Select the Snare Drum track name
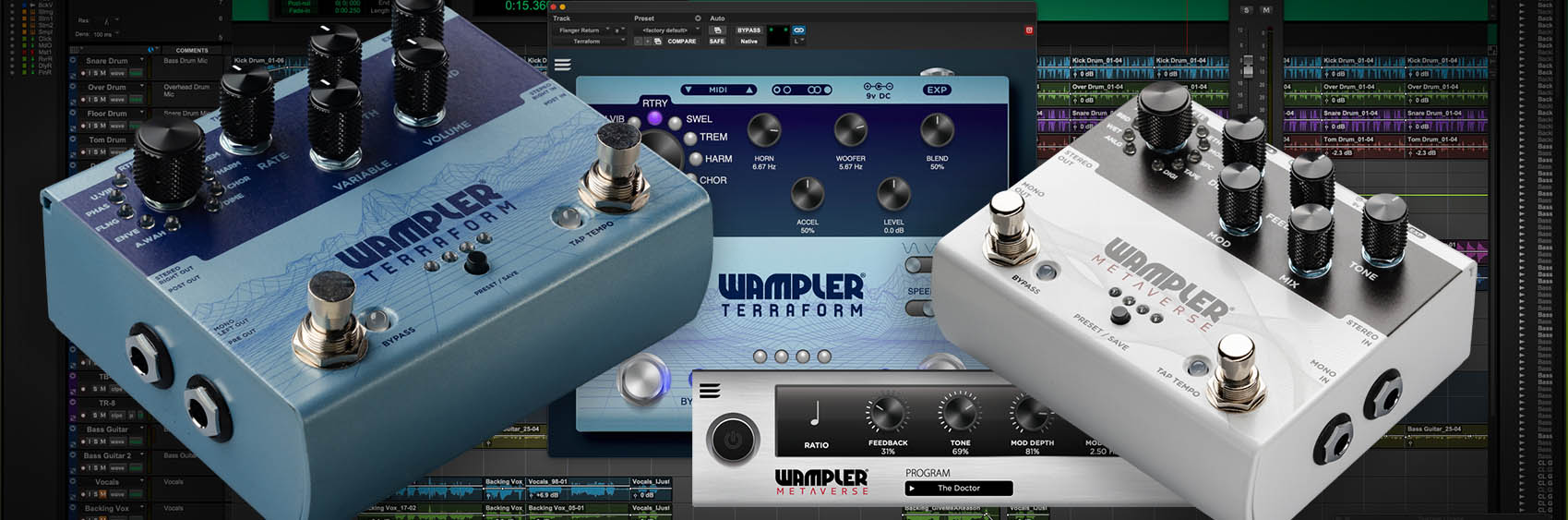The height and width of the screenshot is (520, 1568). tap(107, 61)
